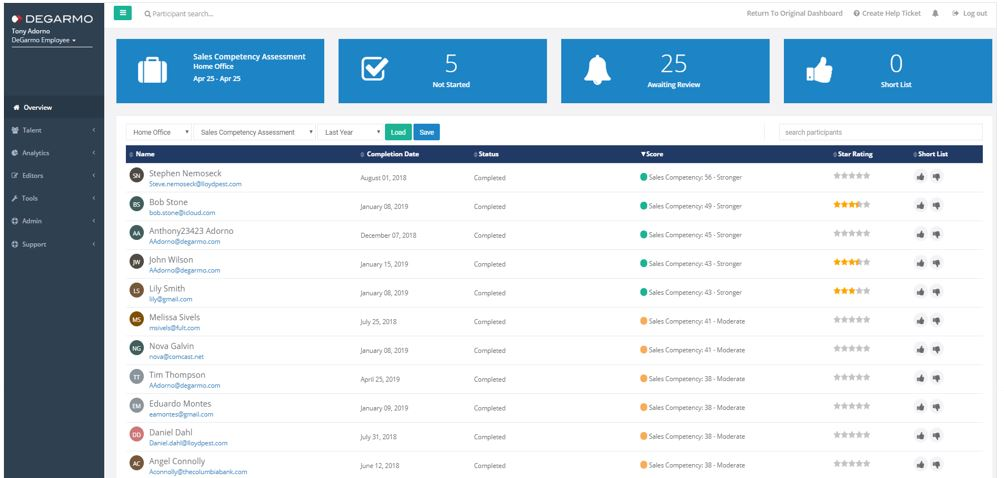
Task: Sort table by Short List column
Action: 931,154
